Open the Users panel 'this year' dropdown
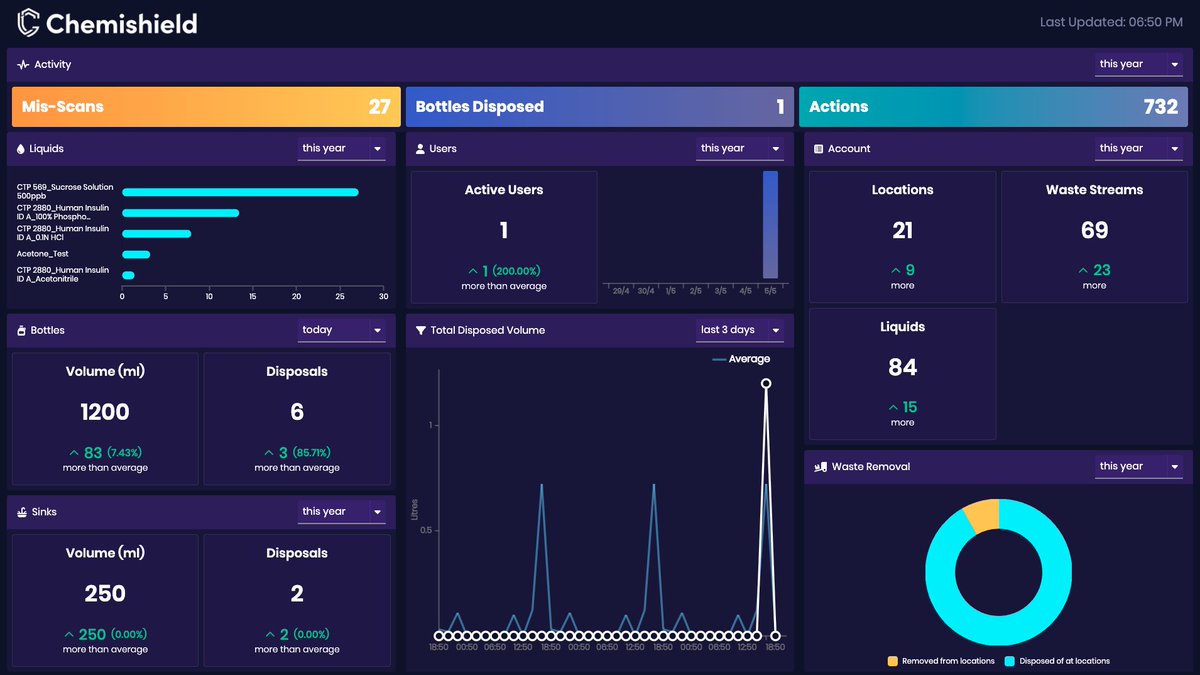This screenshot has height=675, width=1200. tap(740, 148)
